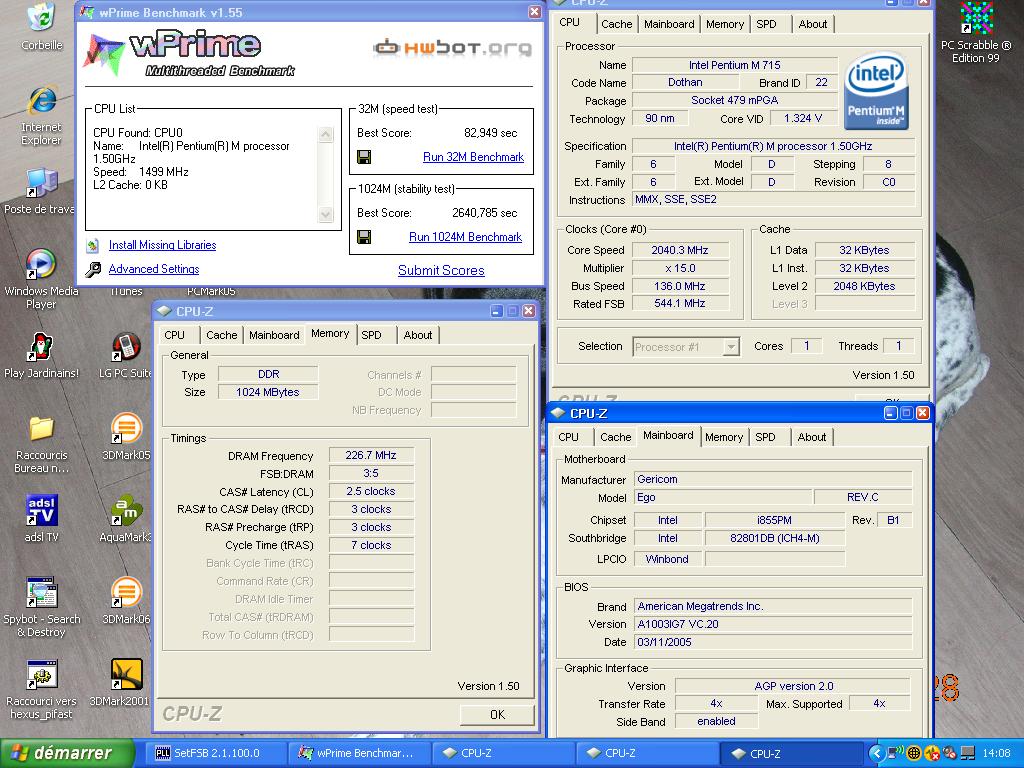Click the Cycle Time 7 clocks value
1024x768 pixels.
(371, 545)
